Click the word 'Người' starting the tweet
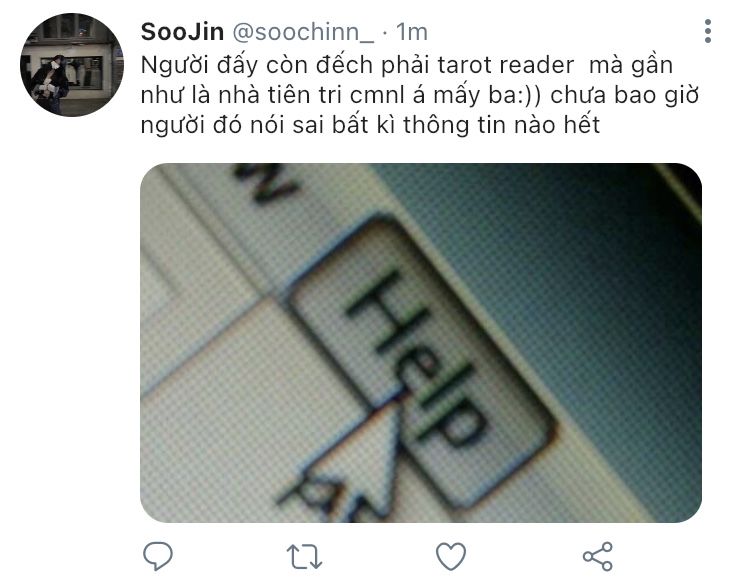Viewport: 750px width, 581px height. pos(175,66)
